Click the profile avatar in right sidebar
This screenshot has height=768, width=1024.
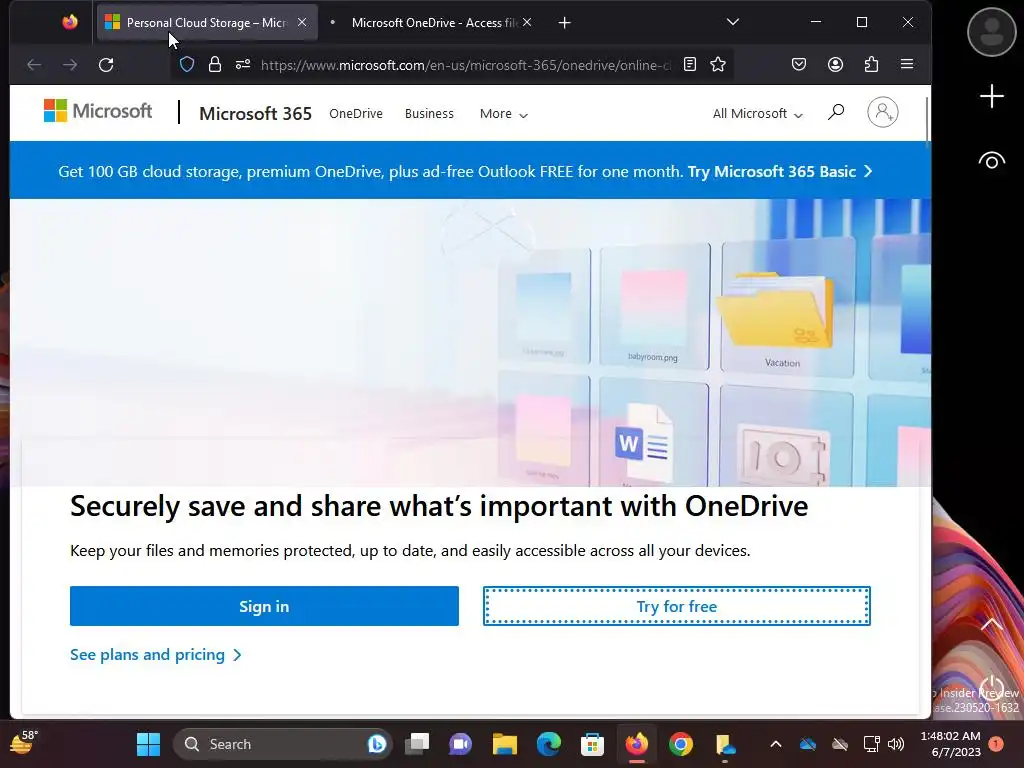991,32
